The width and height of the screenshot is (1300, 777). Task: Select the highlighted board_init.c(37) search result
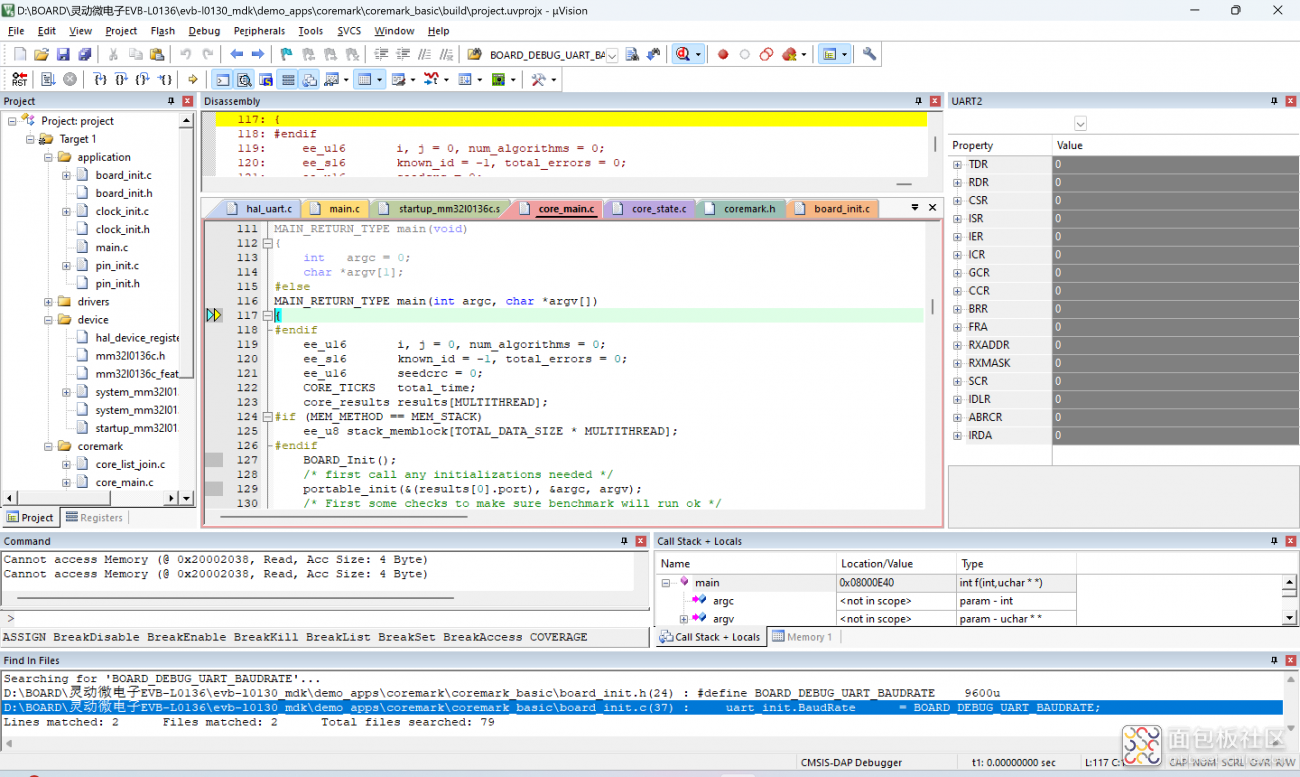click(642, 707)
